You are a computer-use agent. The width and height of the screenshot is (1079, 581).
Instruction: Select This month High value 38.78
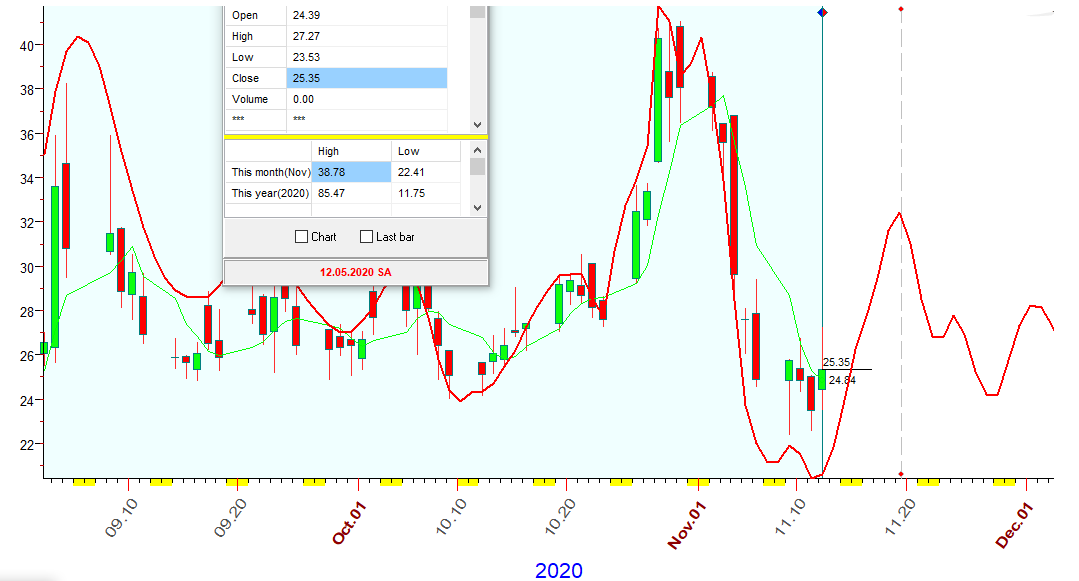[351, 172]
